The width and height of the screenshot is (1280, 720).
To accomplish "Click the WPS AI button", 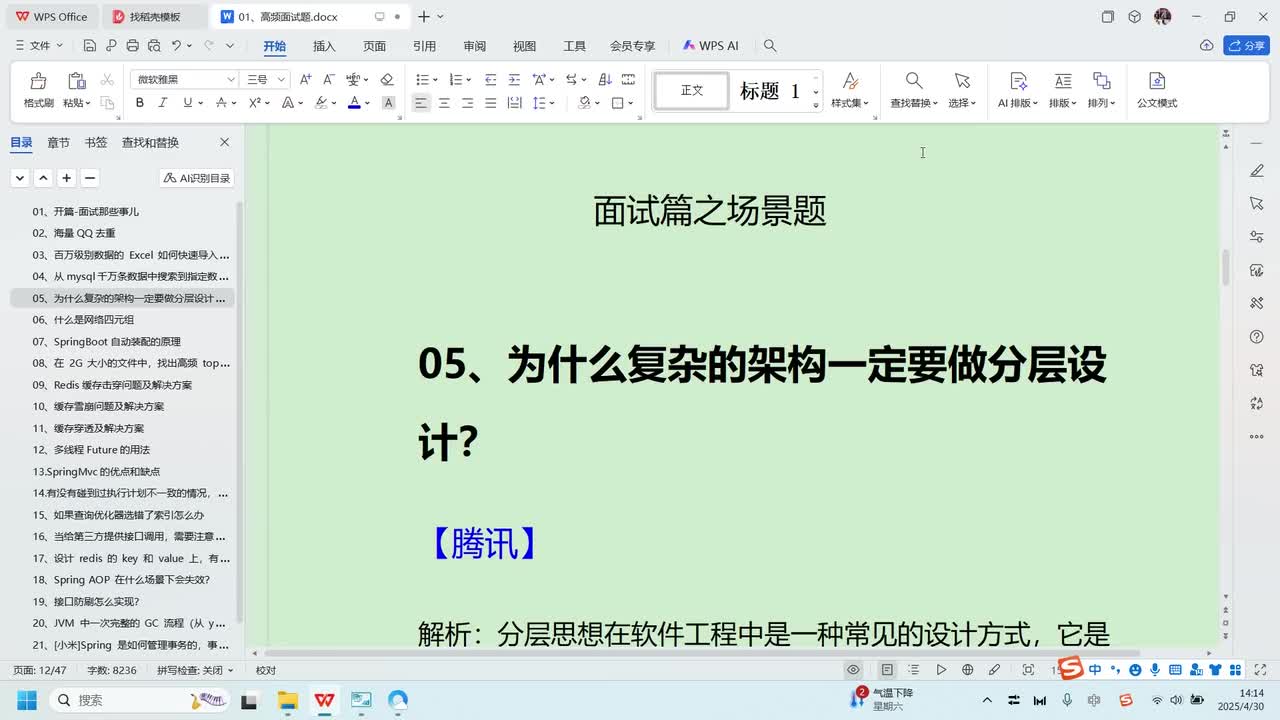I will coord(711,46).
